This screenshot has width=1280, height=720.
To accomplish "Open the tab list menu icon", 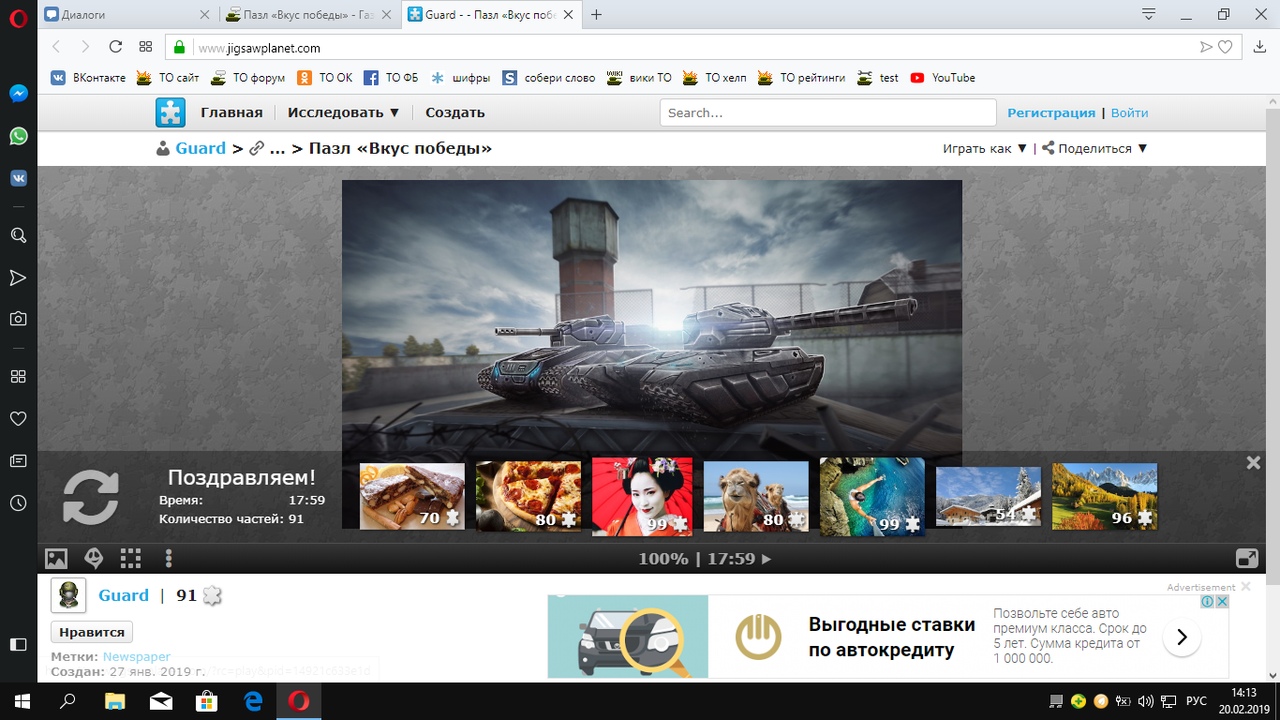I will 1150,14.
